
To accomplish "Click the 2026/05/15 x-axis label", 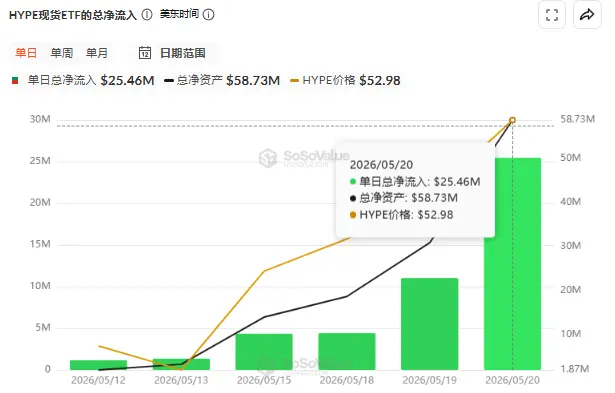I will pyautogui.click(x=264, y=380).
